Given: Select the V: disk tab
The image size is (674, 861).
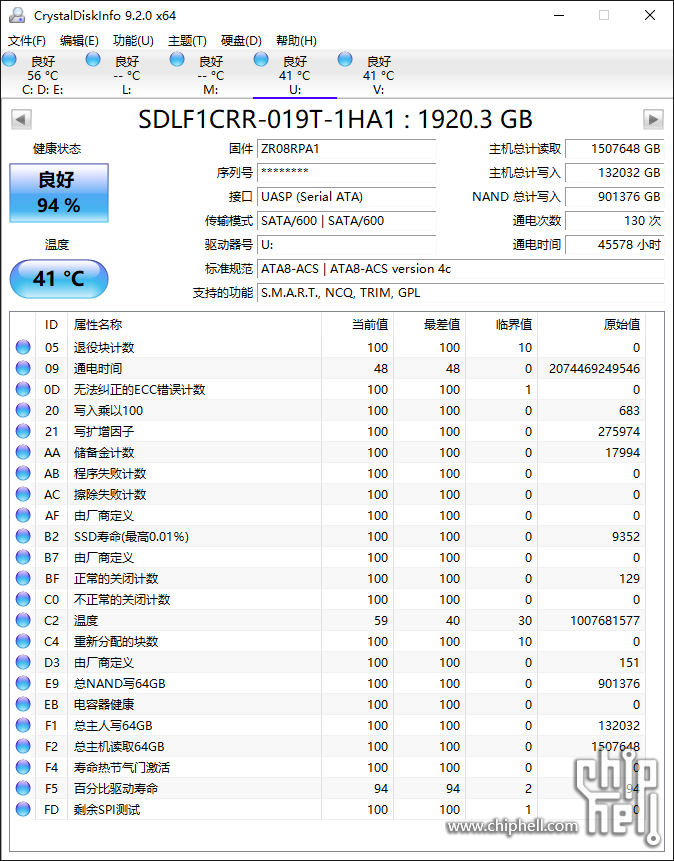Looking at the screenshot, I should (x=379, y=75).
